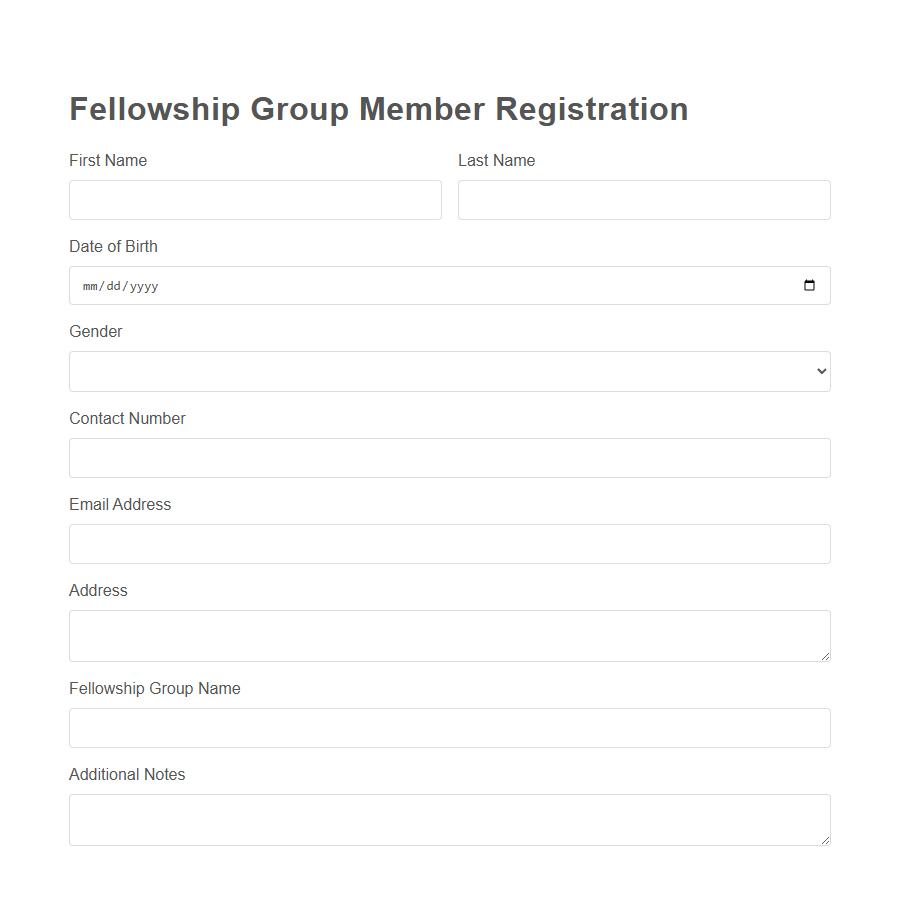Click the Additional Notes resize grip
This screenshot has width=900, height=910.
click(x=826, y=841)
